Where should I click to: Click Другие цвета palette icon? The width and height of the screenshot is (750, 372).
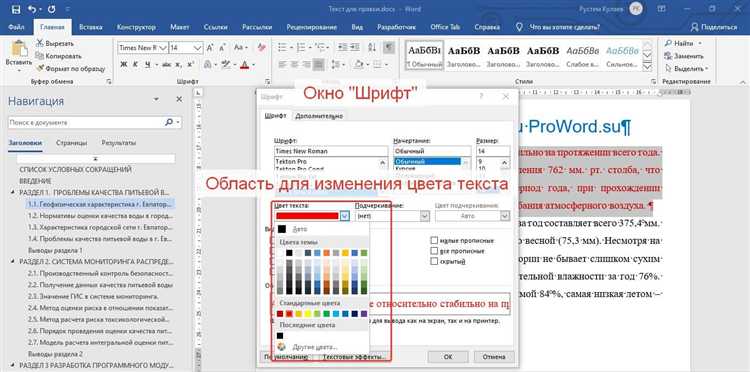(281, 347)
